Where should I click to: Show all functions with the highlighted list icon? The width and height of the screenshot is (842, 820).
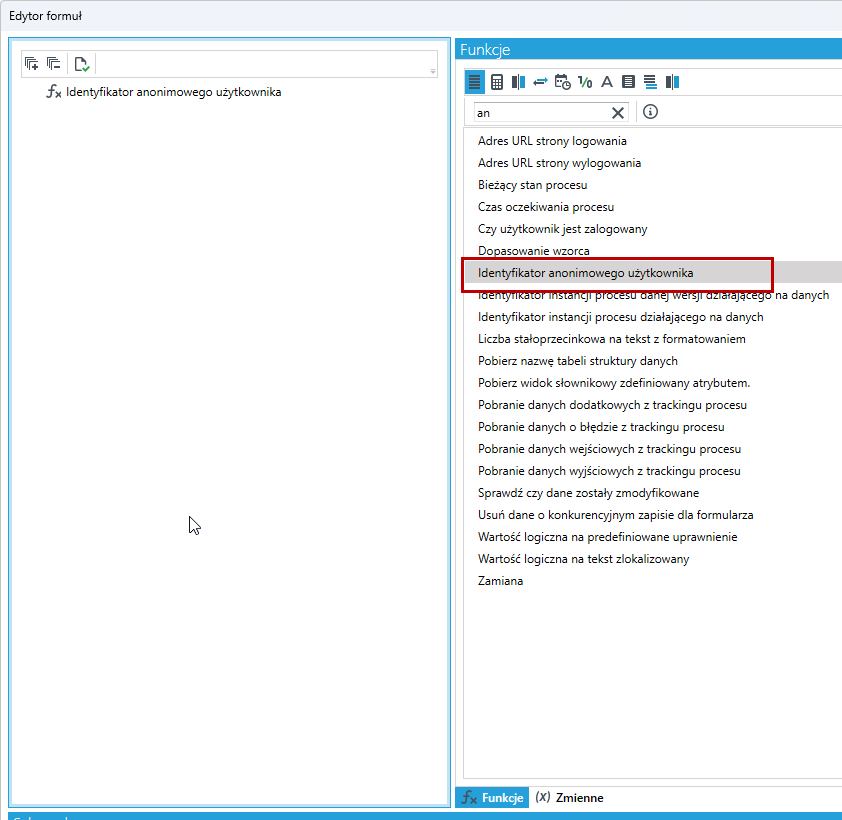475,82
